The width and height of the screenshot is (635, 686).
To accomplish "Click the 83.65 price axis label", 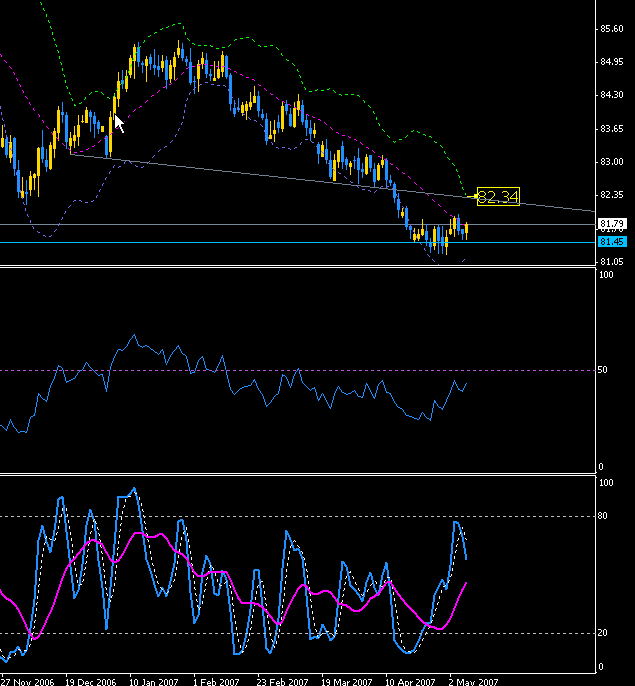I will pos(612,129).
